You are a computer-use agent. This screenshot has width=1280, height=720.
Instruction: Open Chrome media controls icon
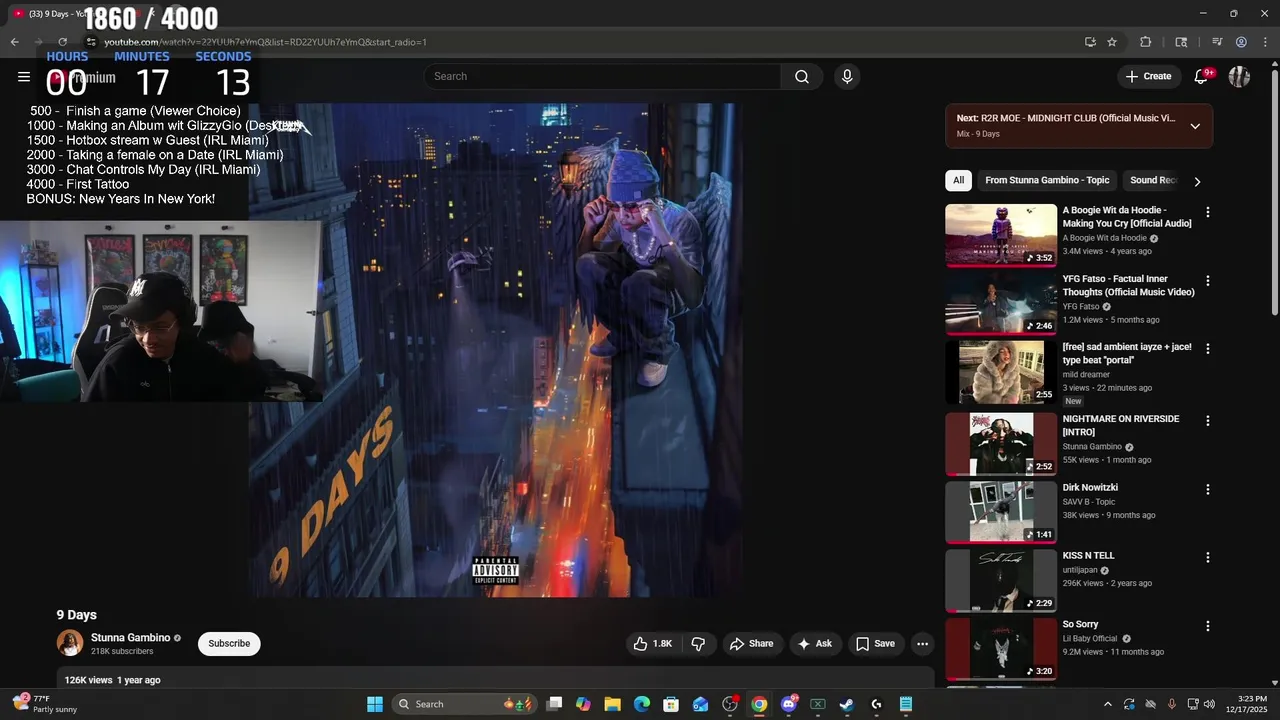pyautogui.click(x=1217, y=42)
